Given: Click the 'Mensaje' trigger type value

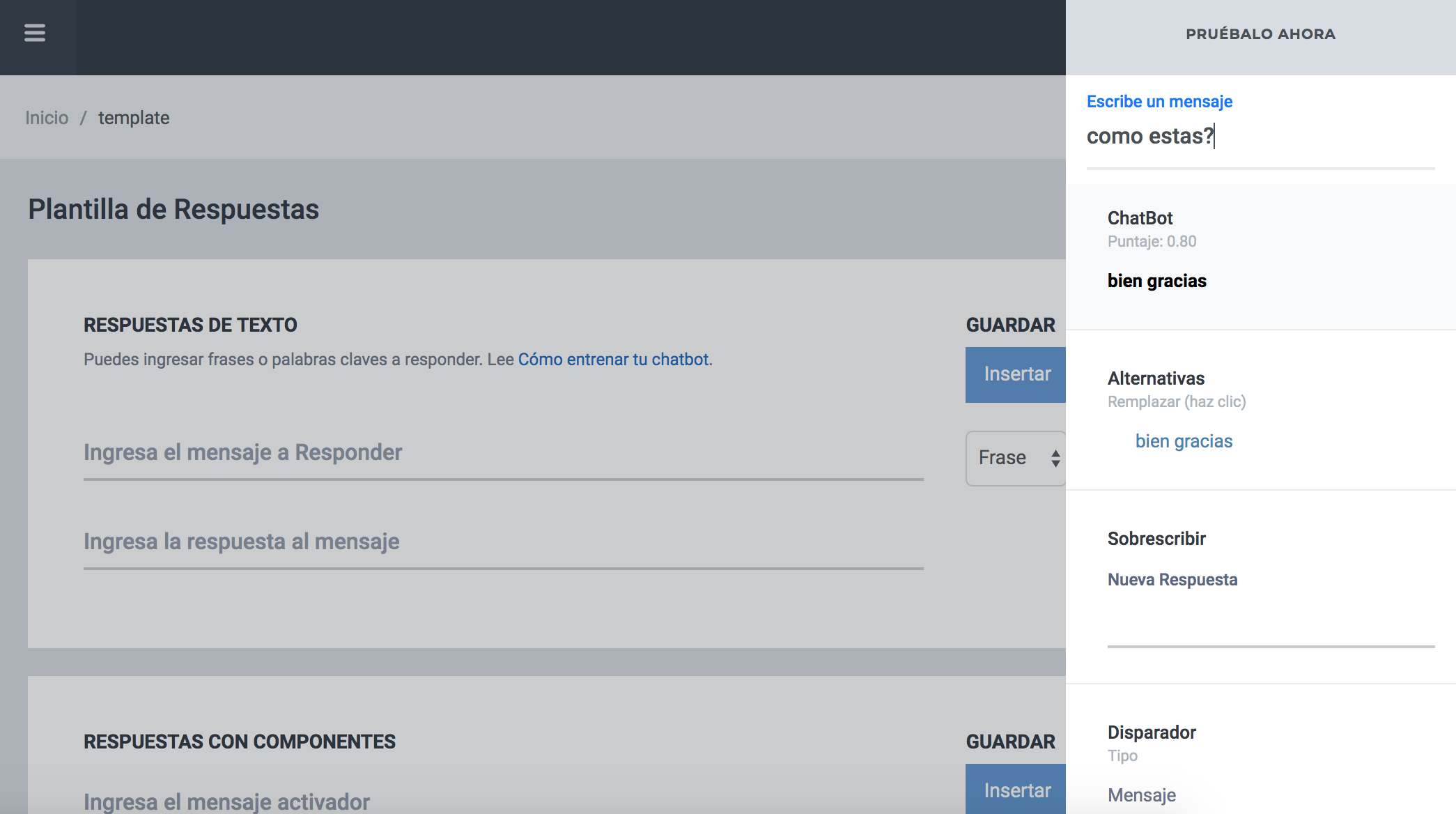Looking at the screenshot, I should pos(1141,795).
